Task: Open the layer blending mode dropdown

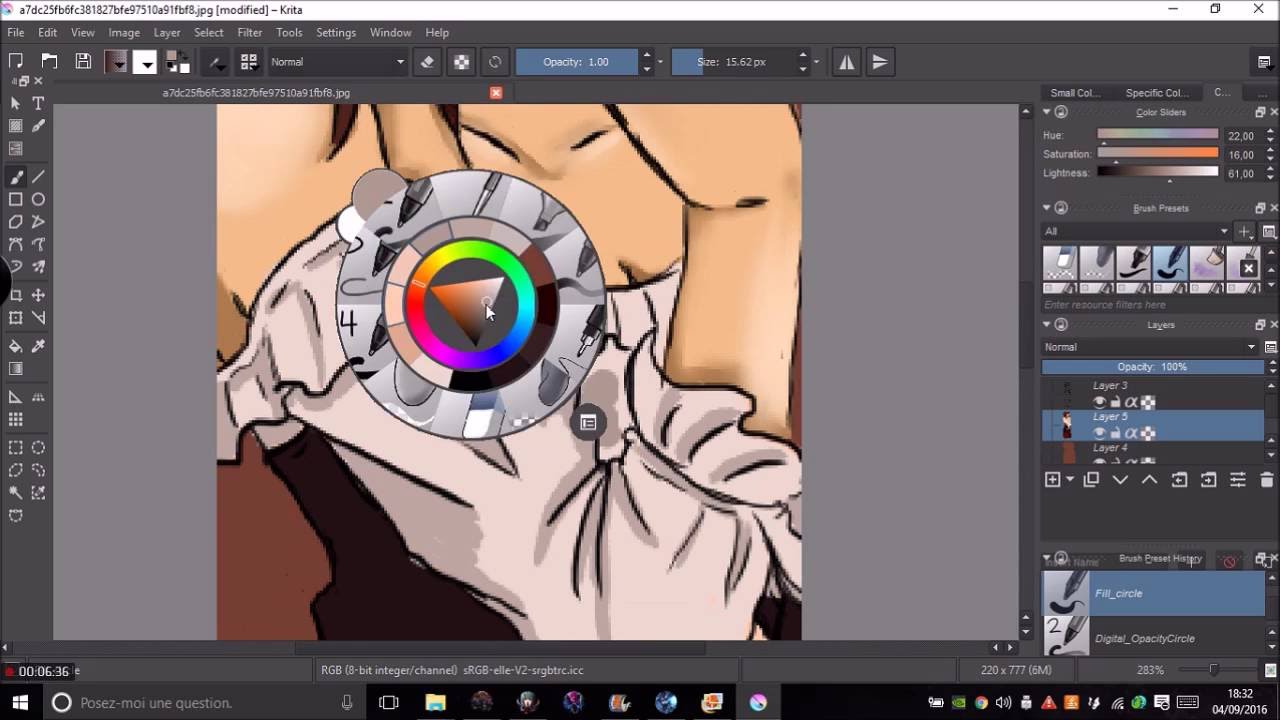Action: 1150,347
